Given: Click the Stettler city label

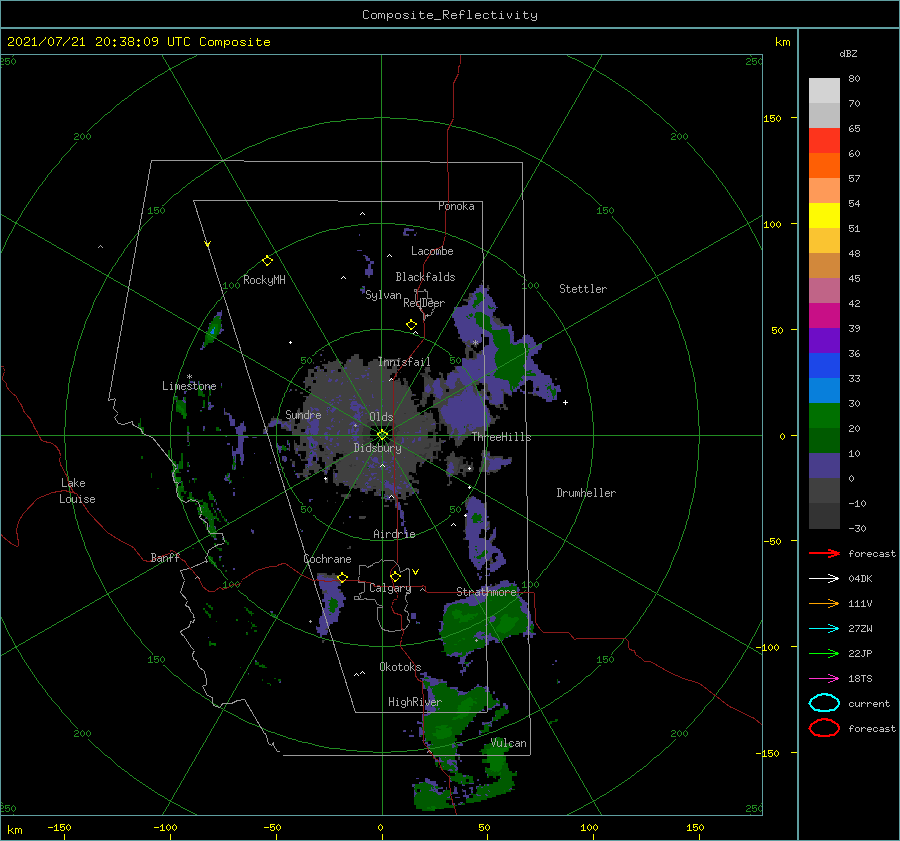Looking at the screenshot, I should tap(583, 289).
